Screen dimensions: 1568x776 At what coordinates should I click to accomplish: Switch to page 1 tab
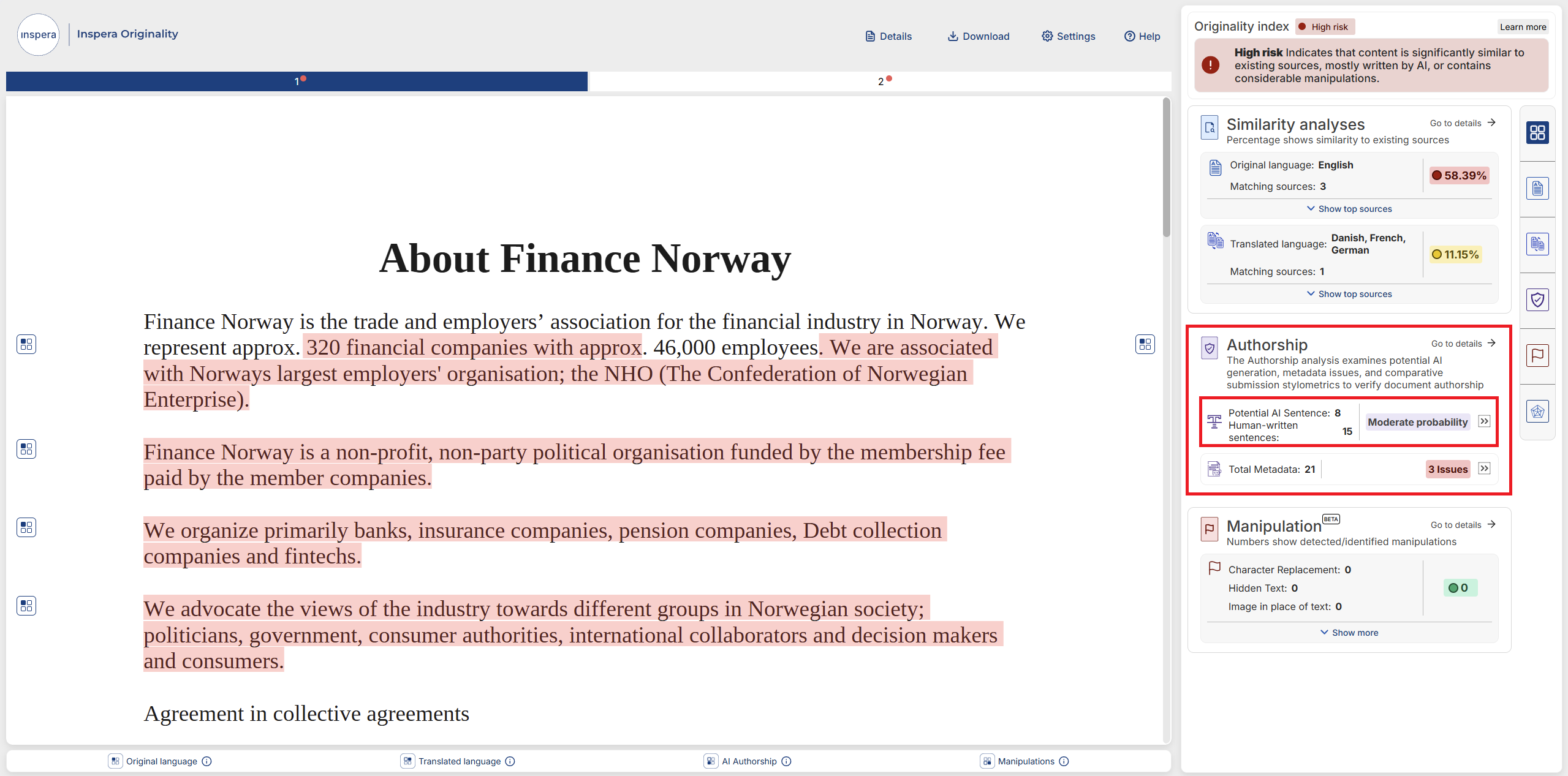pos(297,81)
